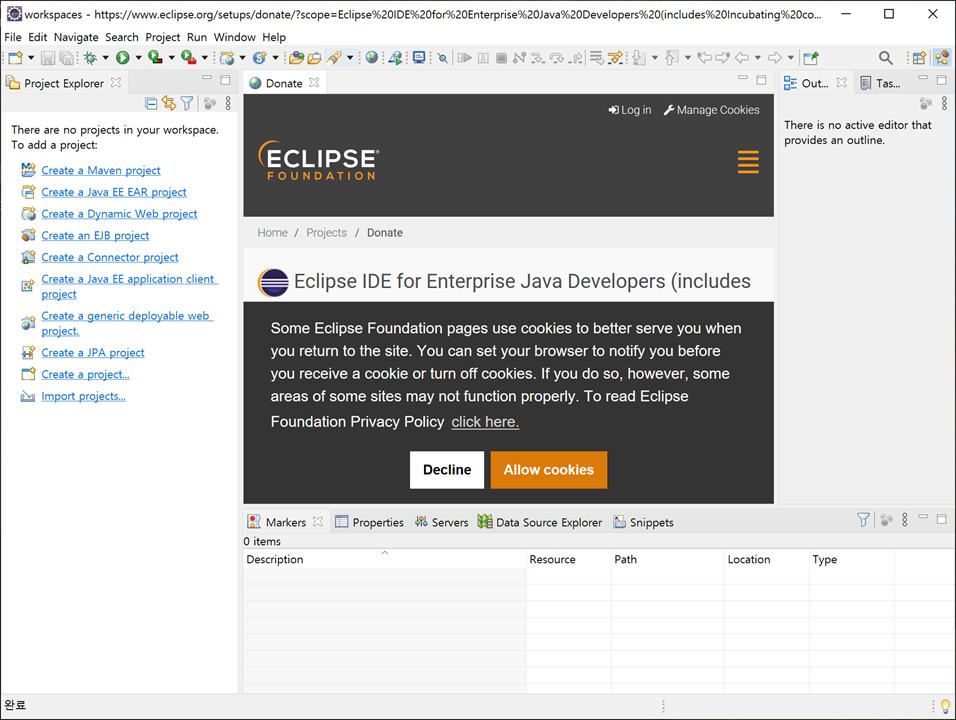
Task: Click Create a Dynamic Web project link
Action: (x=120, y=213)
